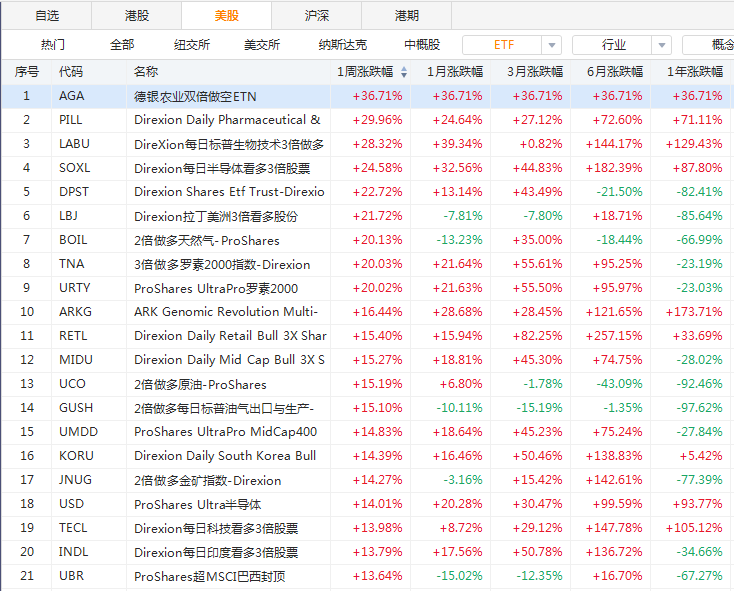Open the 行业 dropdown arrow
This screenshot has width=734, height=591.
click(x=662, y=45)
